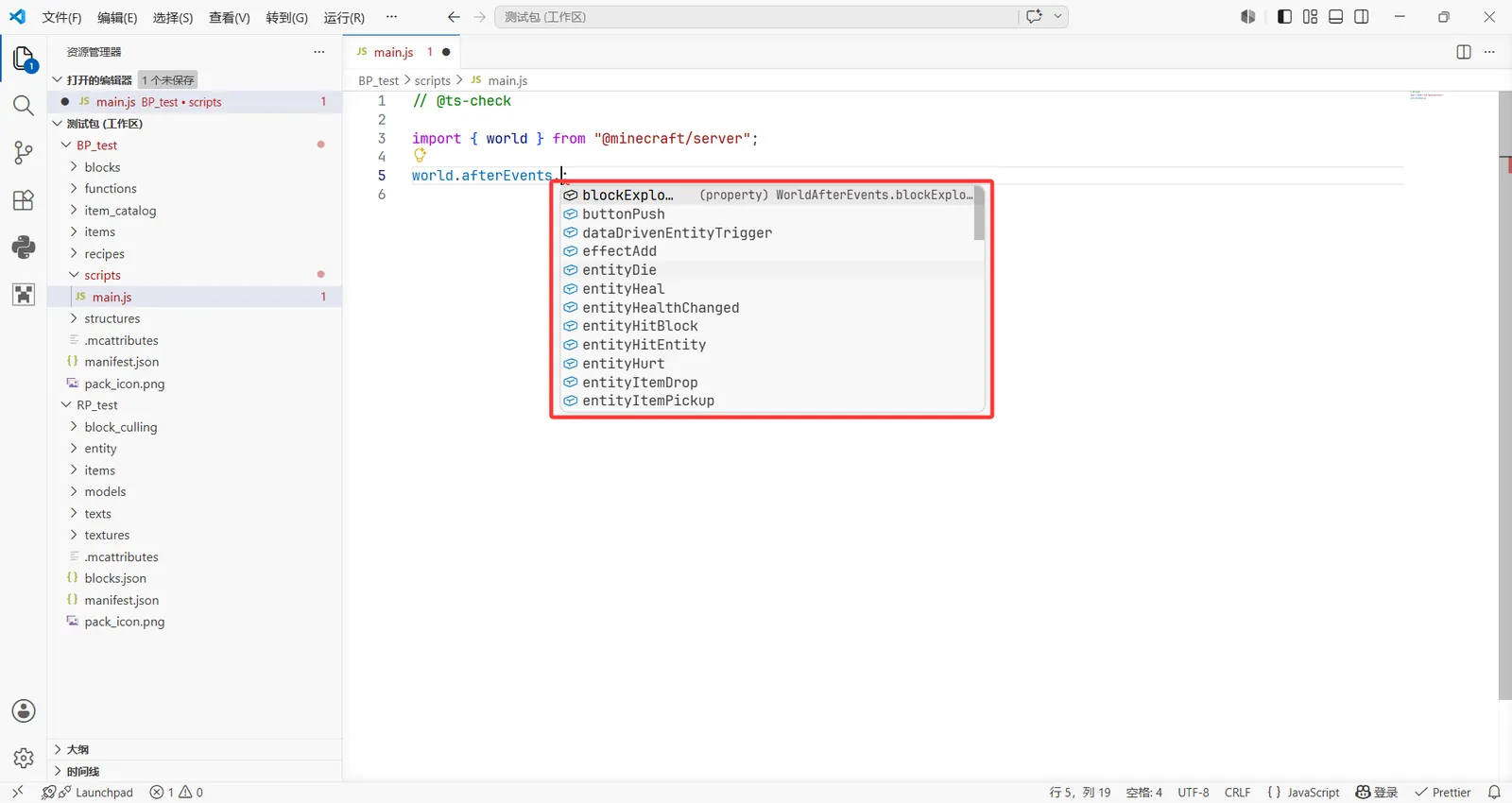The height and width of the screenshot is (803, 1512).
Task: Collapse the BP_test folder
Action: pyautogui.click(x=67, y=145)
